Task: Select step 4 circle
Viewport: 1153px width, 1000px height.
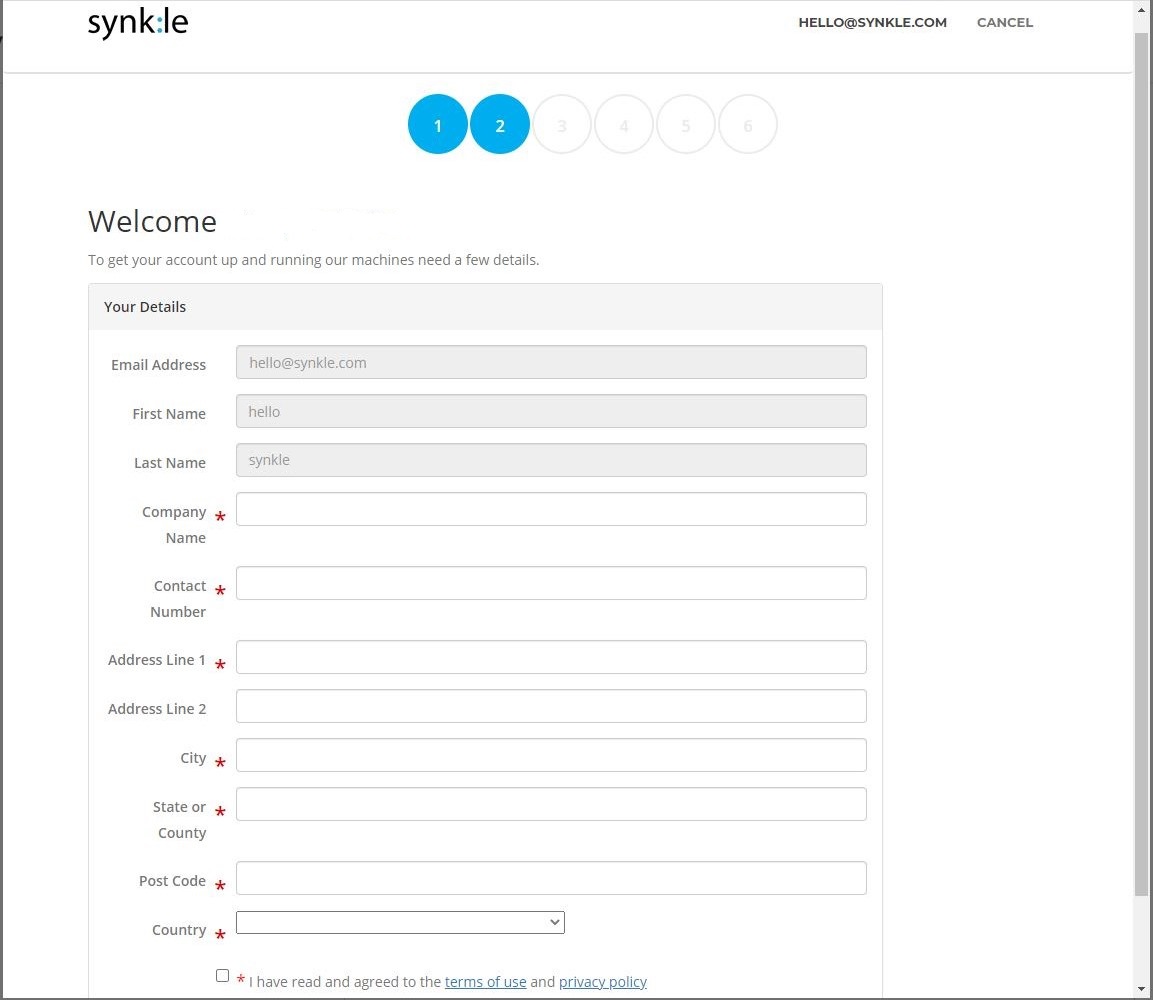Action: (x=624, y=124)
